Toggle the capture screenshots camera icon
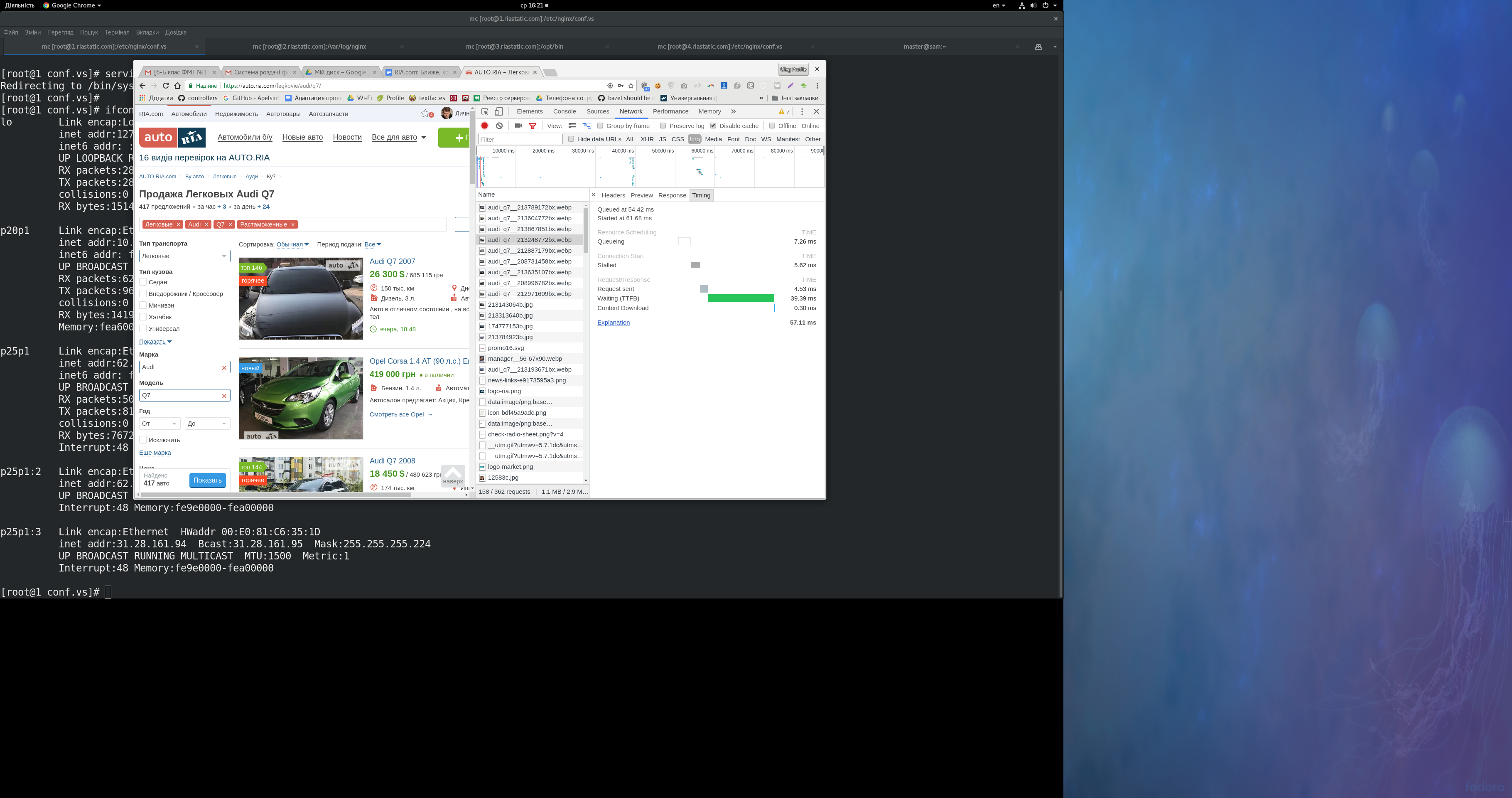 (518, 126)
